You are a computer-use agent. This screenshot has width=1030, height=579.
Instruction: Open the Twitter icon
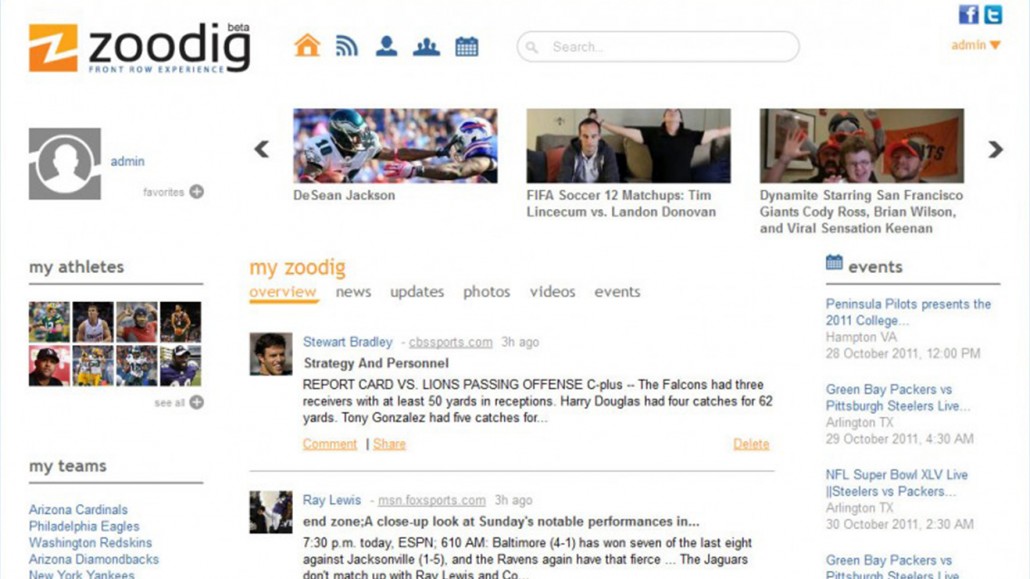[x=993, y=14]
